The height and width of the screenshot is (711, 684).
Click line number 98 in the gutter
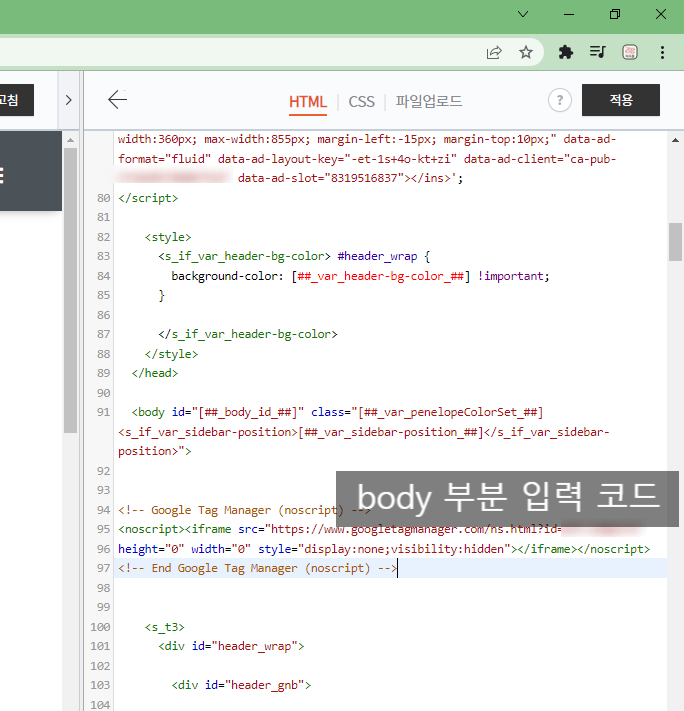pos(103,588)
